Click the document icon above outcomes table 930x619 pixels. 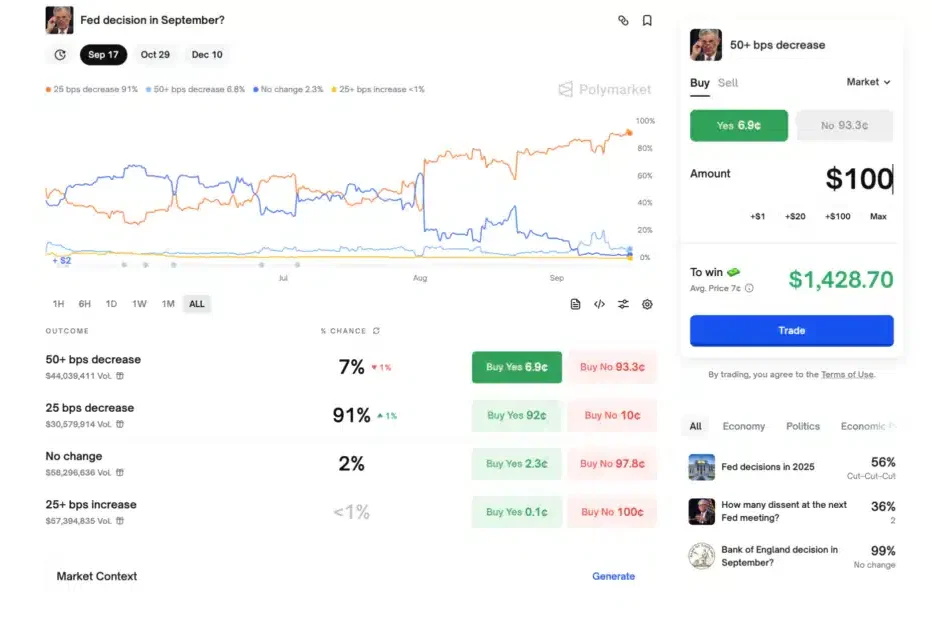click(x=575, y=304)
